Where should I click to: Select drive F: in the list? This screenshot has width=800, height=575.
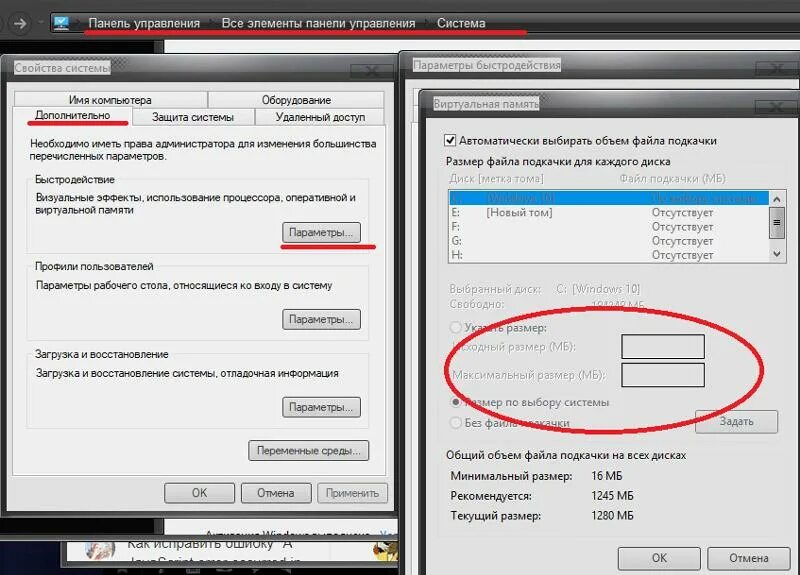click(x=608, y=227)
